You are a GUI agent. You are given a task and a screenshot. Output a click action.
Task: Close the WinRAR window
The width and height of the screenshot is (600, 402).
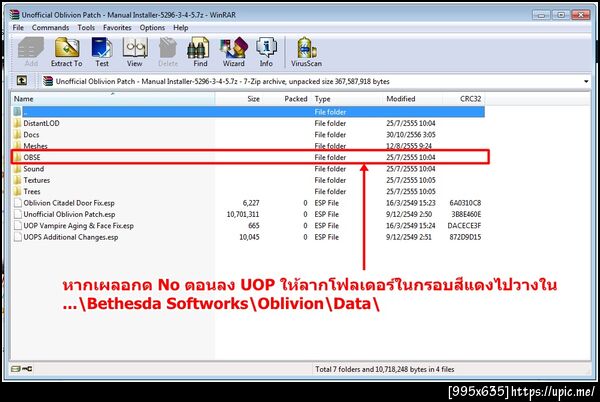click(580, 15)
